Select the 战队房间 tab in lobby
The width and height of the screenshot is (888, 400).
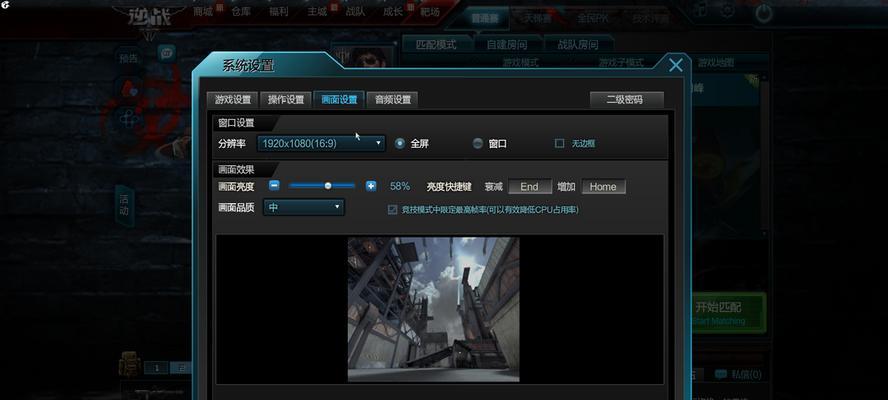pyautogui.click(x=578, y=44)
